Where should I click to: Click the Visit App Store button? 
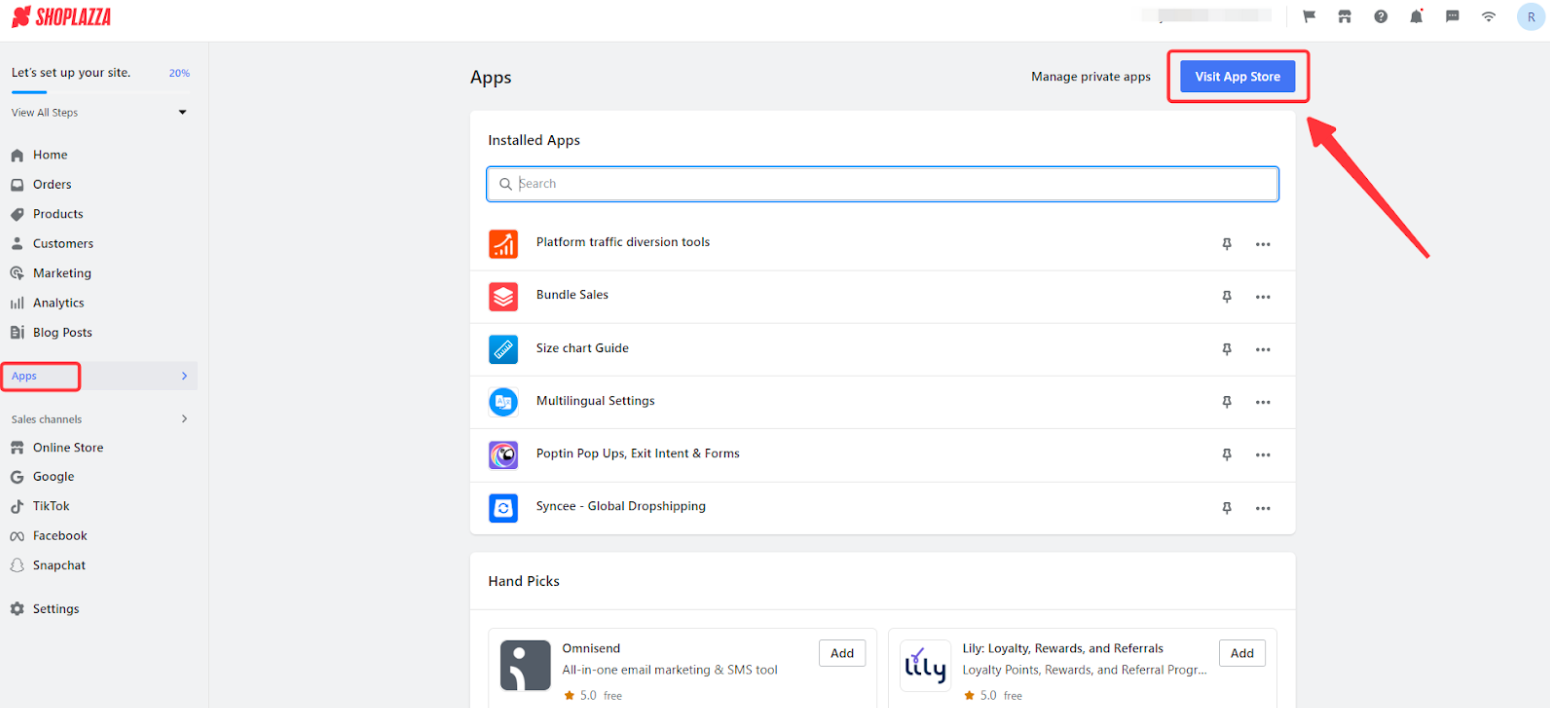pyautogui.click(x=1237, y=77)
